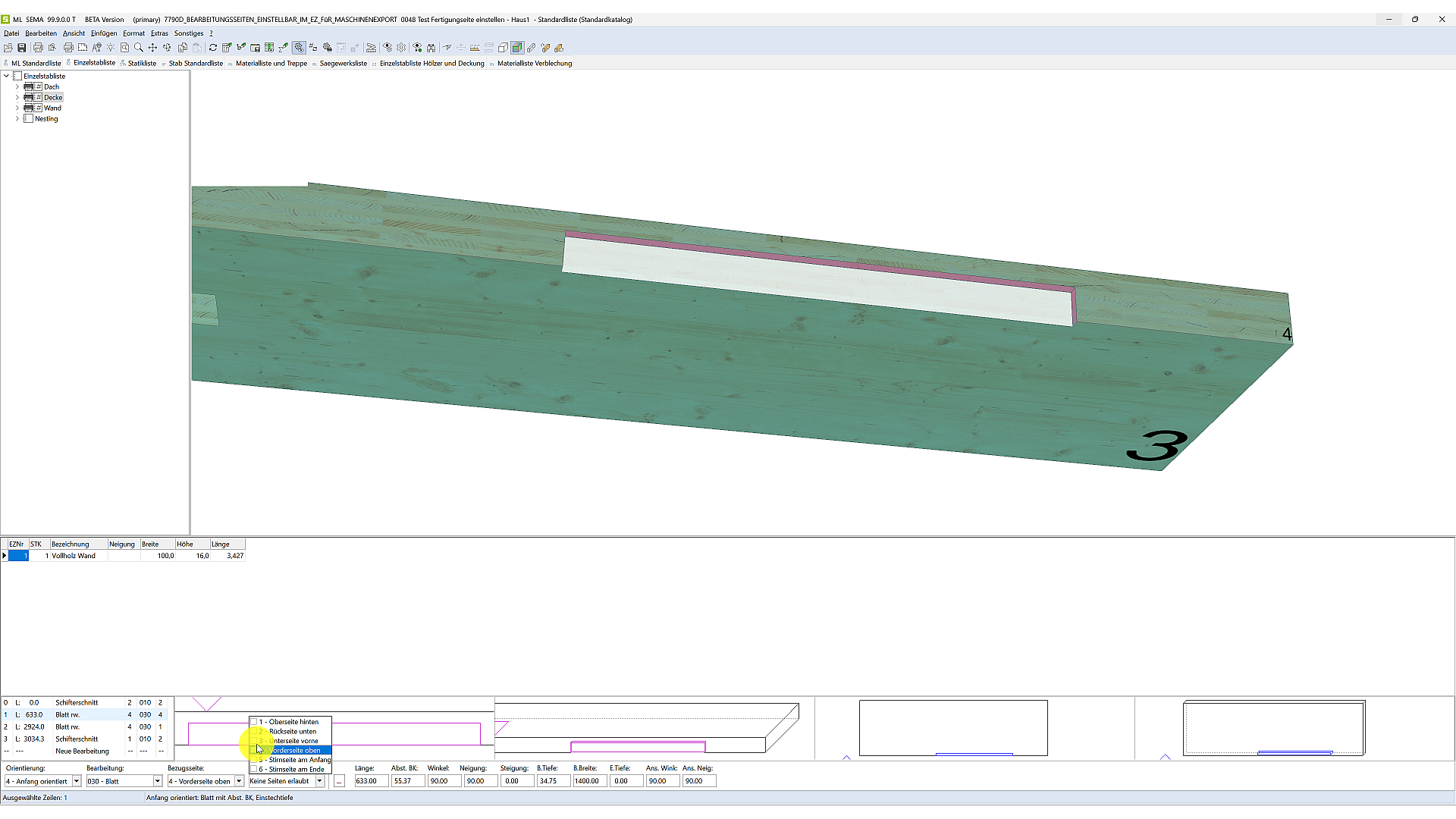Viewport: 1456px width, 819px height.
Task: Select the wireframe cube view icon
Action: pos(503,48)
